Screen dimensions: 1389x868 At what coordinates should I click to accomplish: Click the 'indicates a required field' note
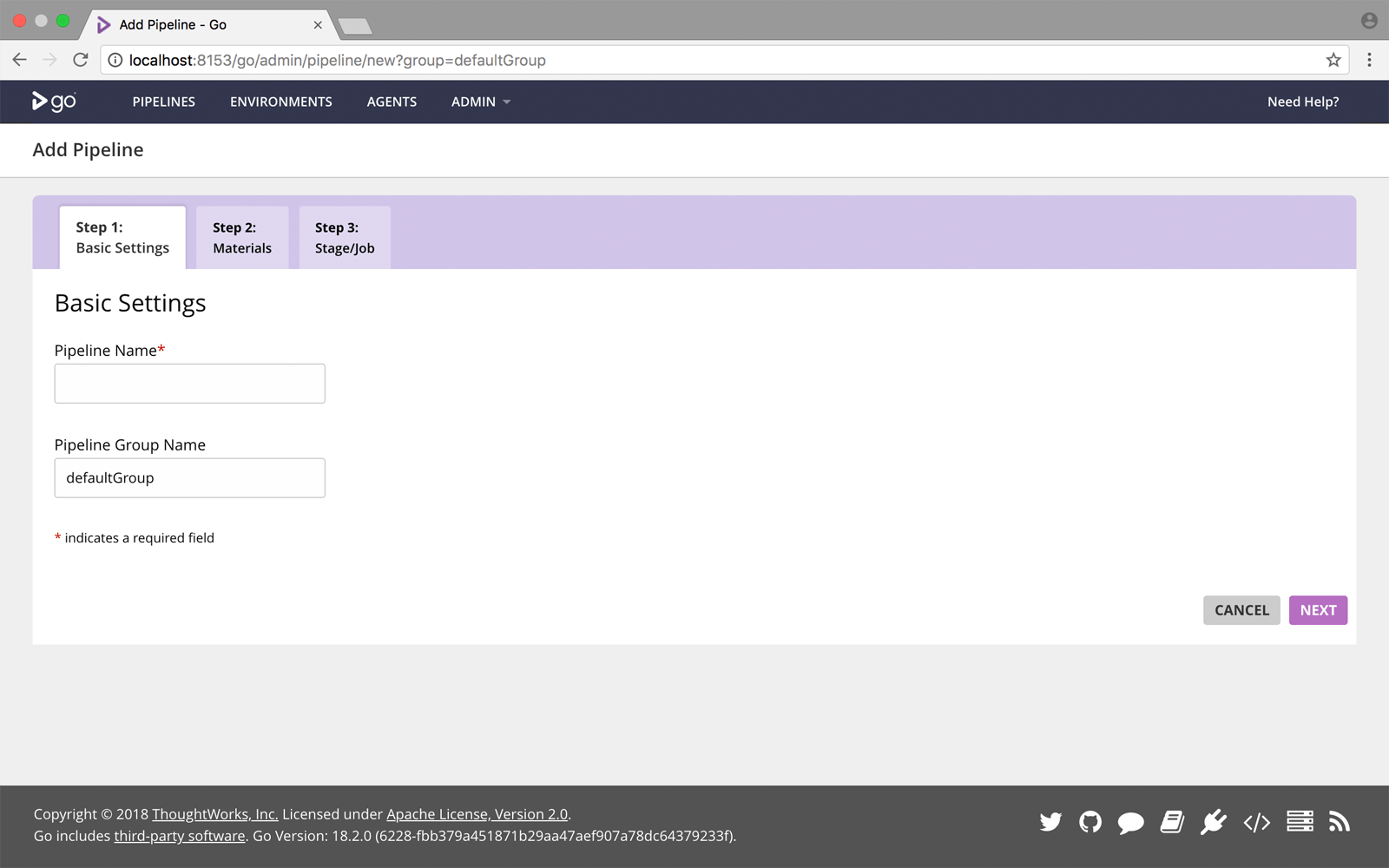pyautogui.click(x=139, y=538)
